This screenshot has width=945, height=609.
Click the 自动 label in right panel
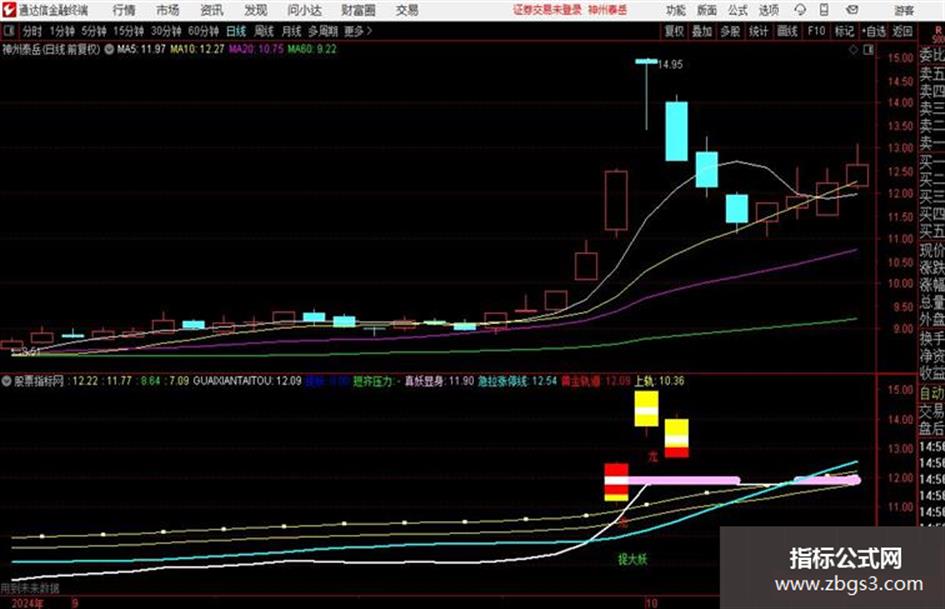pyautogui.click(x=931, y=394)
